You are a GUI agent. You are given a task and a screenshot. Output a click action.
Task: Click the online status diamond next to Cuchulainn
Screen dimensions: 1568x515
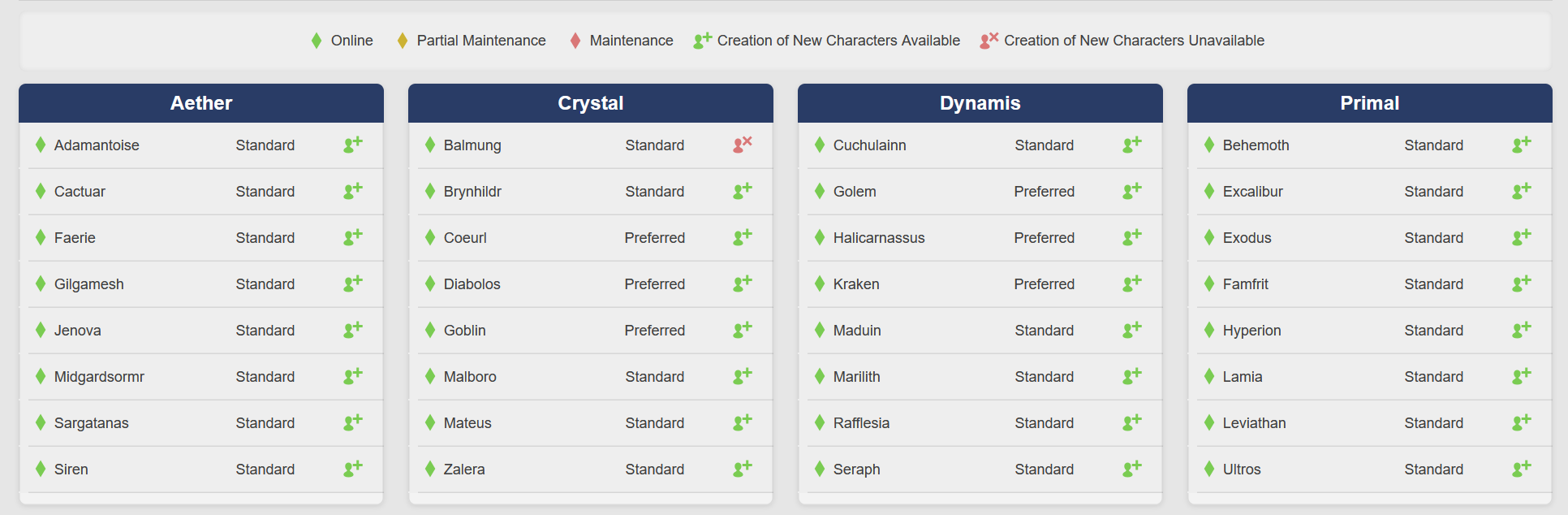[820, 145]
